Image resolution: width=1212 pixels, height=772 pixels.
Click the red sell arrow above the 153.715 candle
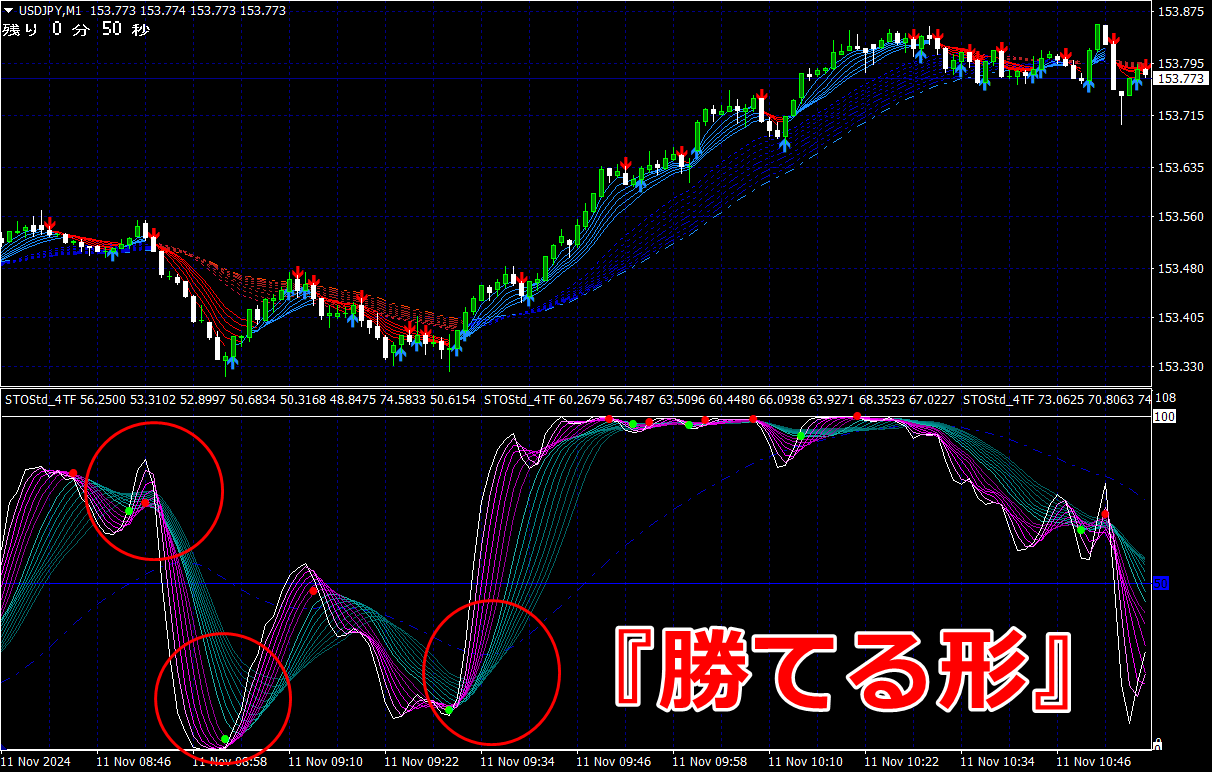coord(762,98)
